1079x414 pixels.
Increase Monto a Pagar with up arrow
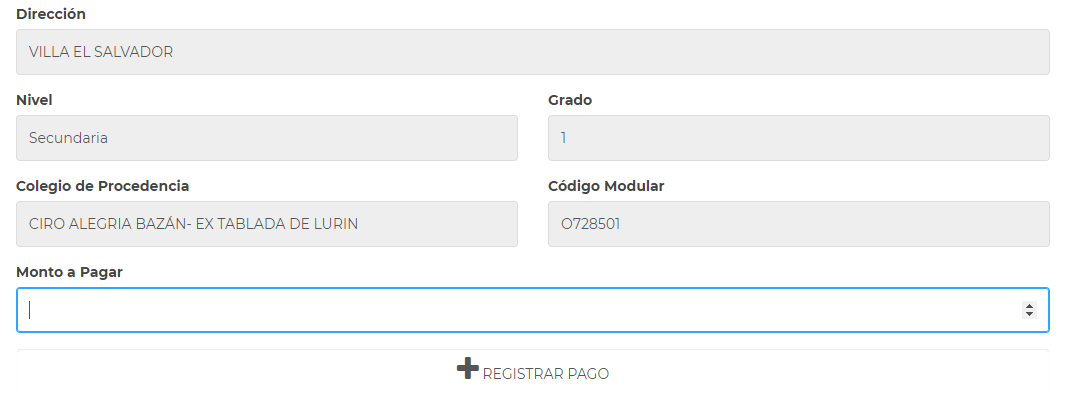click(x=1029, y=306)
